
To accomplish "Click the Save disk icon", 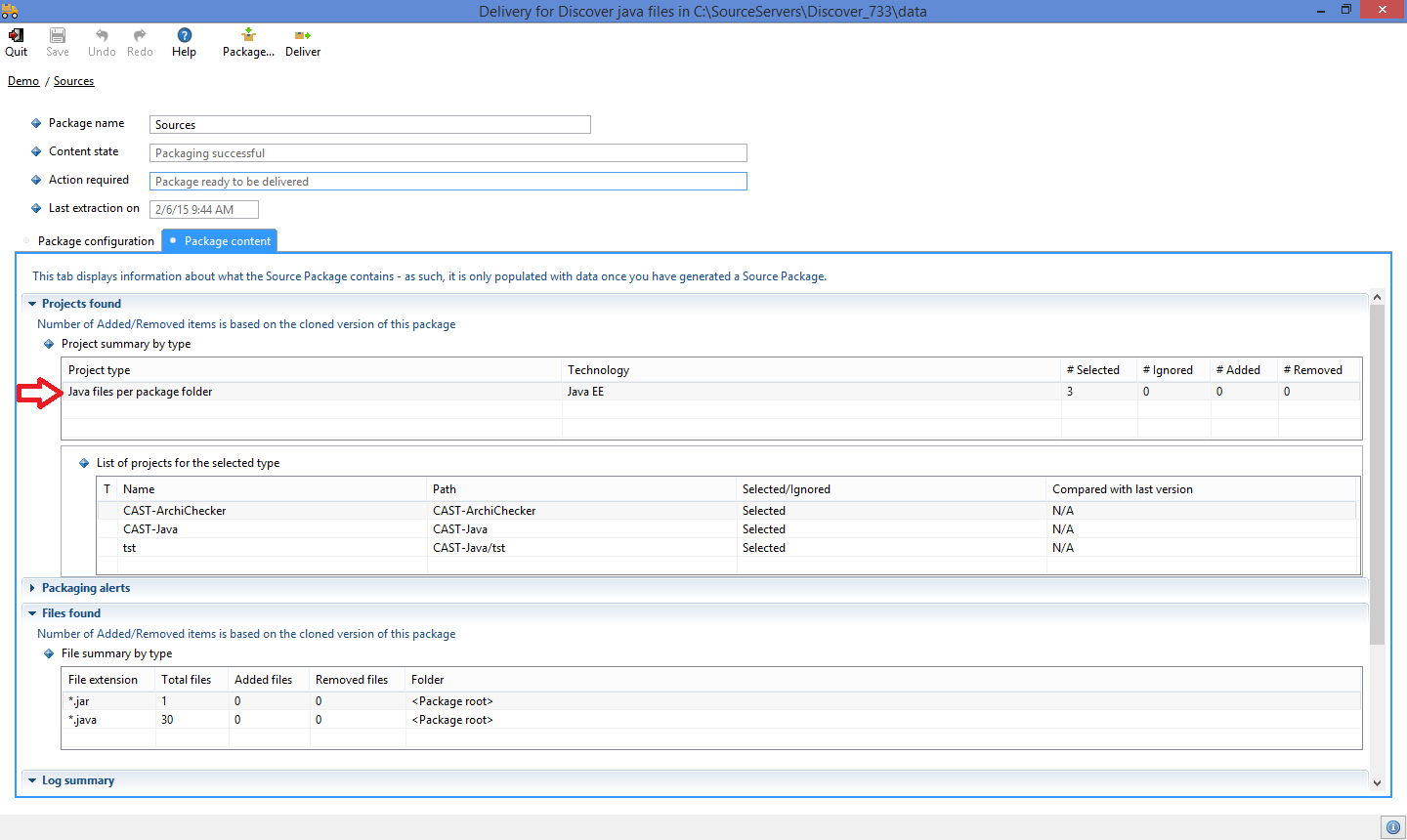I will click(58, 36).
